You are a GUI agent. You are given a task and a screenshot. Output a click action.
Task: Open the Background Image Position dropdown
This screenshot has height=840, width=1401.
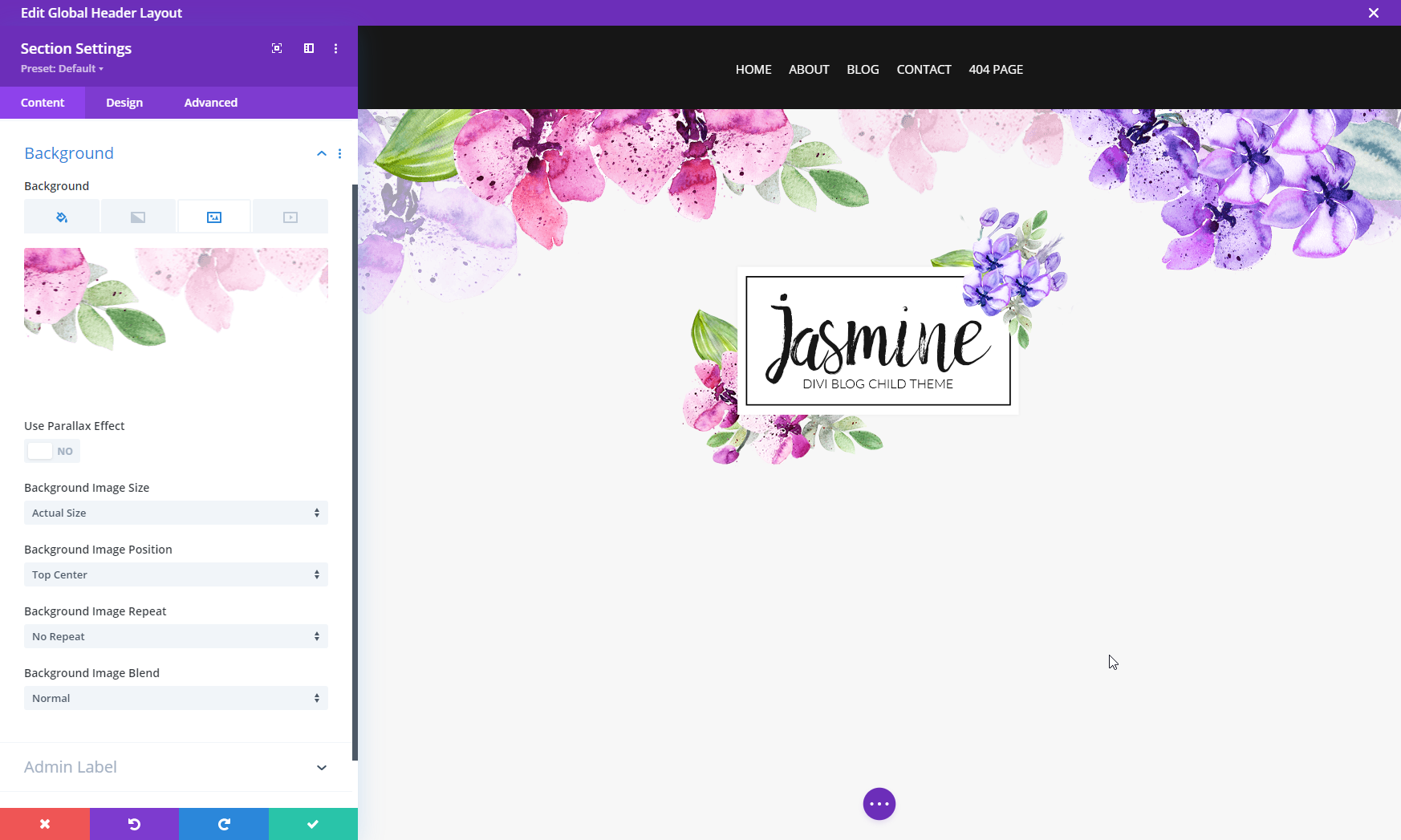pyautogui.click(x=176, y=574)
